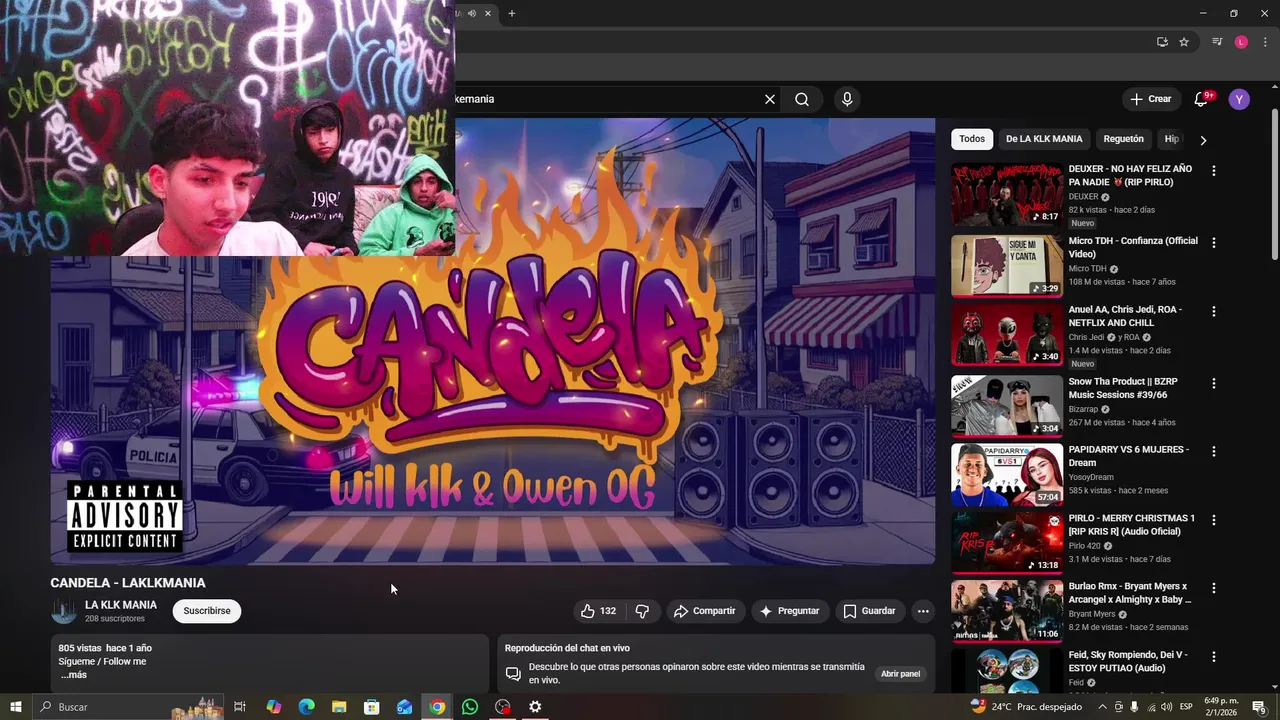The height and width of the screenshot is (720, 1280).
Task: Select the Hip filter chip
Action: 1171,139
